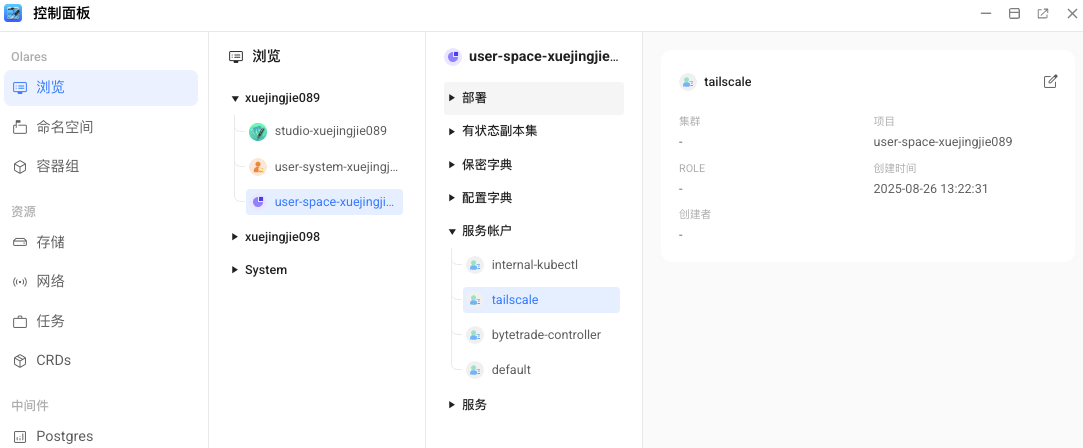
Task: Expand the System tree node
Action: [235, 270]
